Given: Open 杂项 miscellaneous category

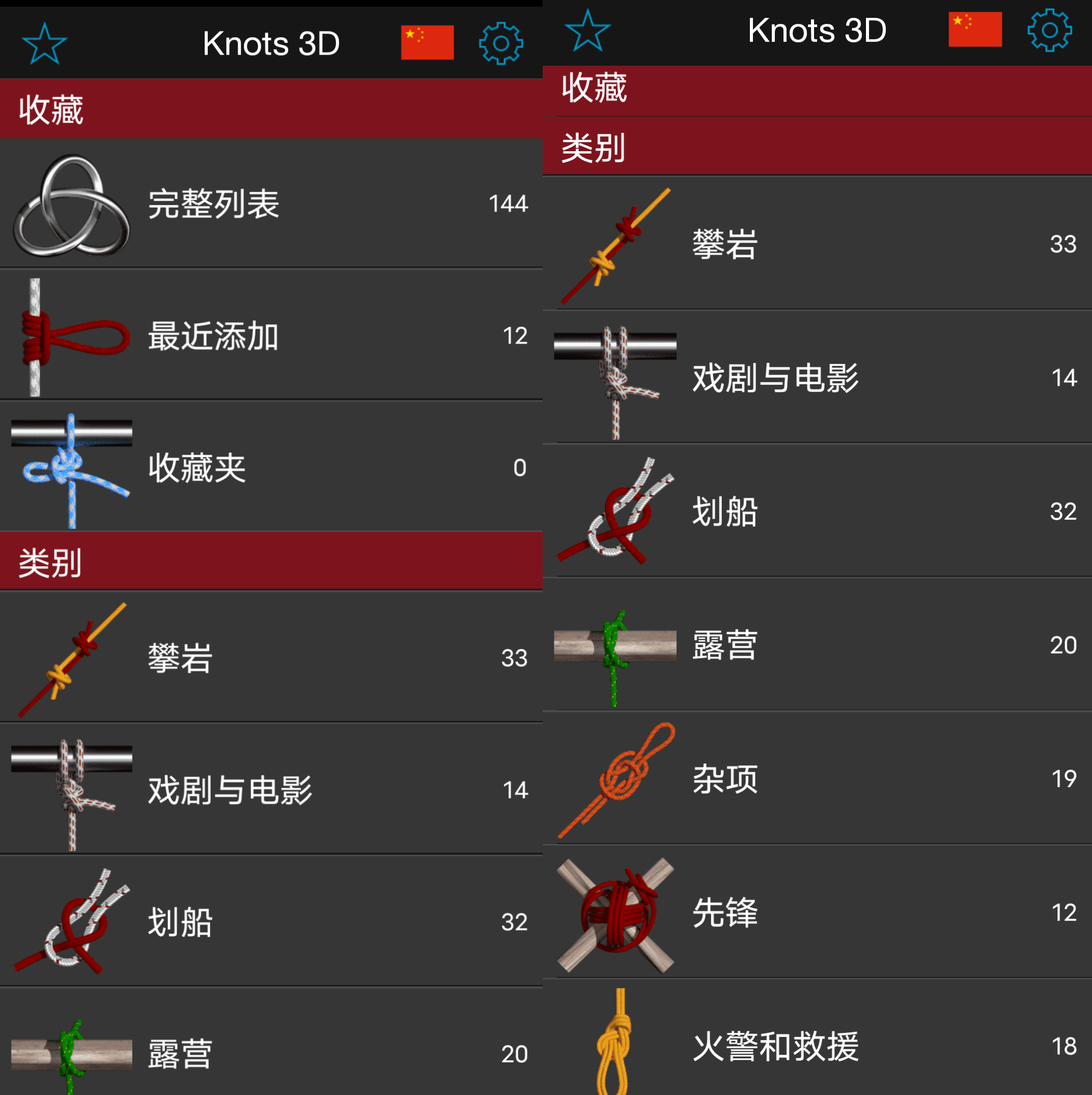Looking at the screenshot, I should 817,778.
